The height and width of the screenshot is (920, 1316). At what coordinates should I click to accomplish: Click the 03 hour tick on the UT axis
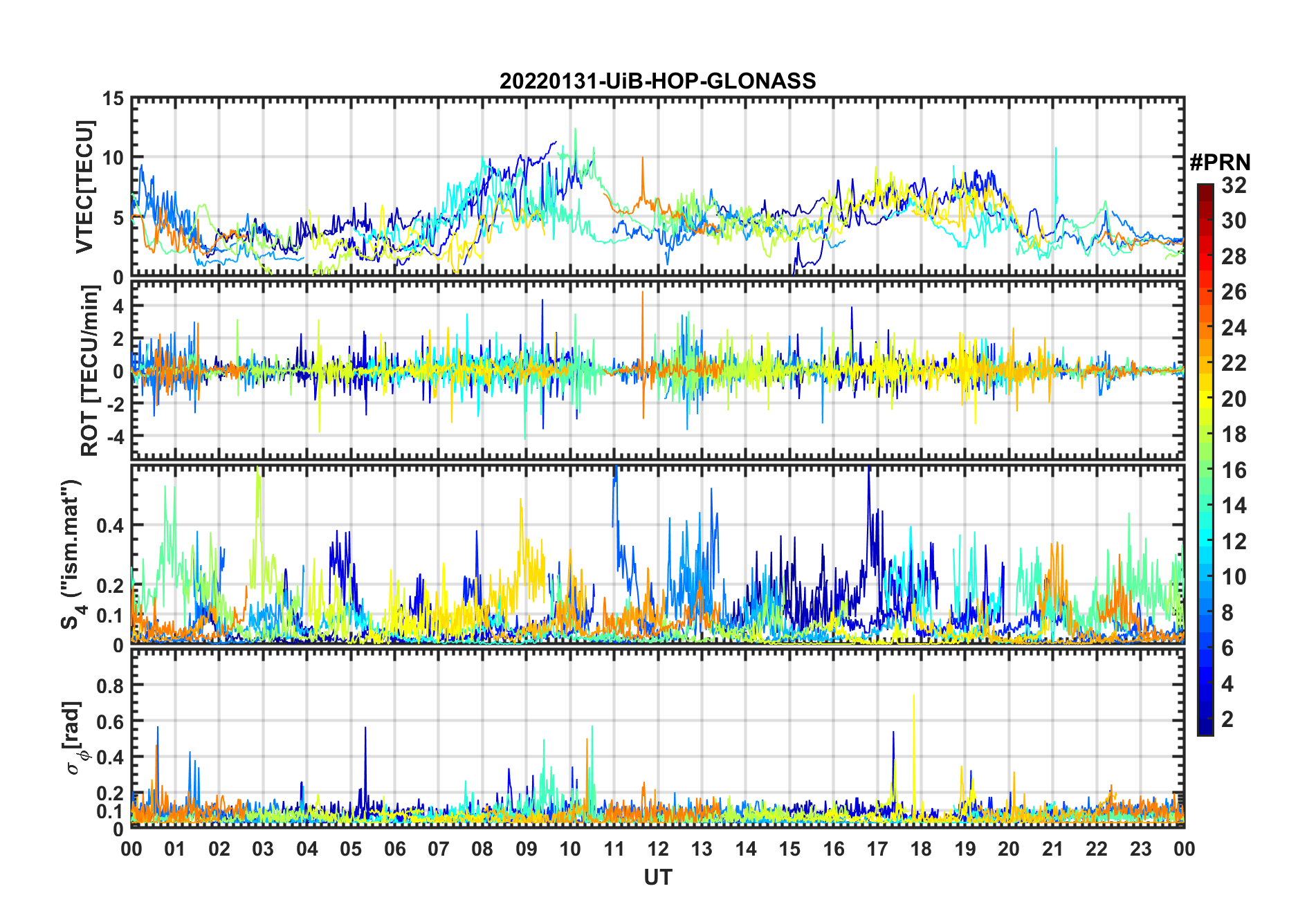263,849
